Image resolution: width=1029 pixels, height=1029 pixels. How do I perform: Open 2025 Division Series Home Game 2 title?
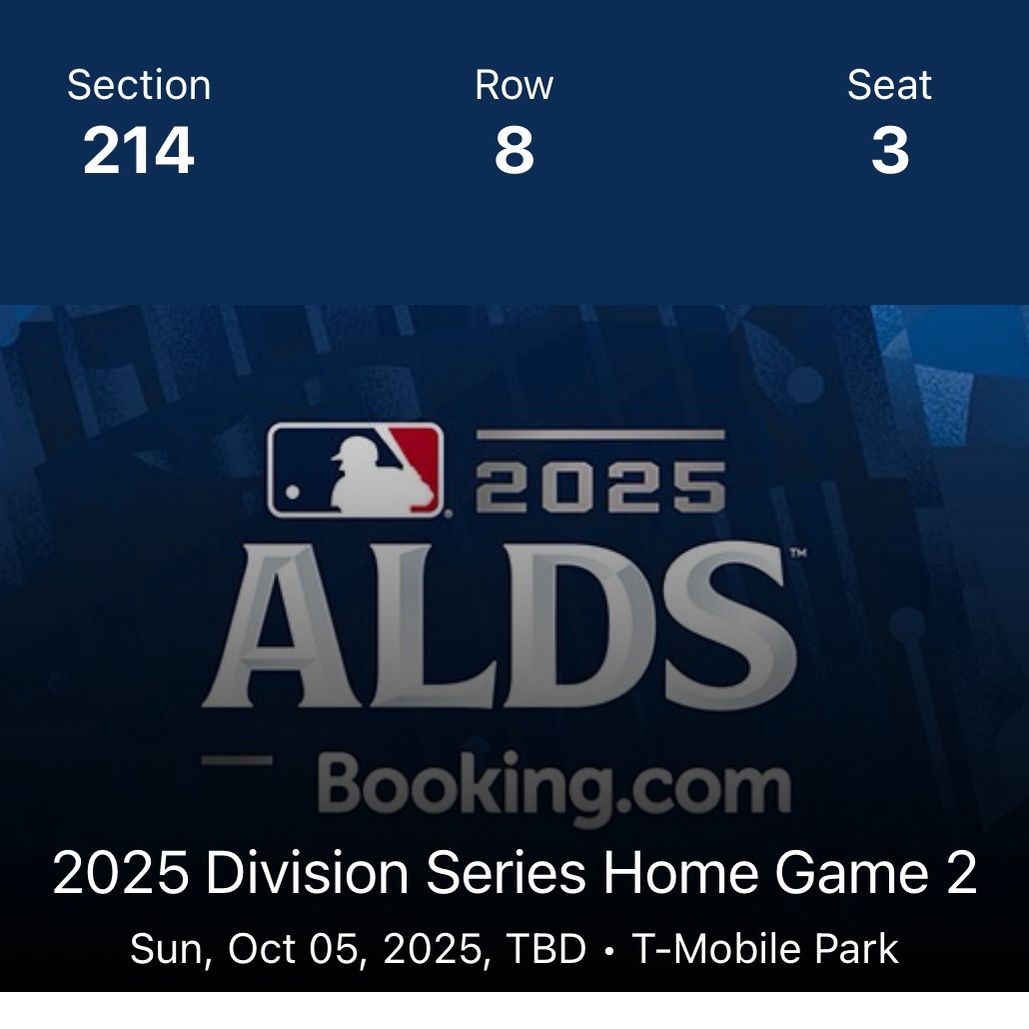tap(514, 873)
